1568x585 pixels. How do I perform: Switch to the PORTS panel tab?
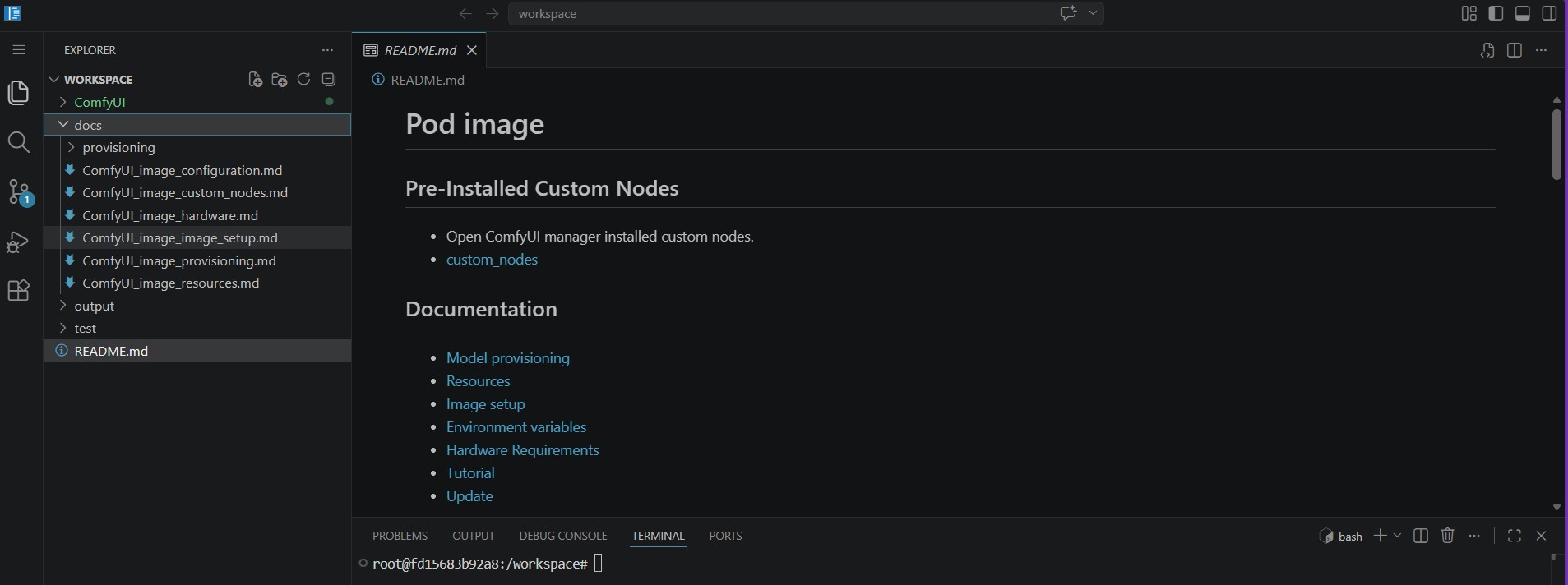coord(725,536)
